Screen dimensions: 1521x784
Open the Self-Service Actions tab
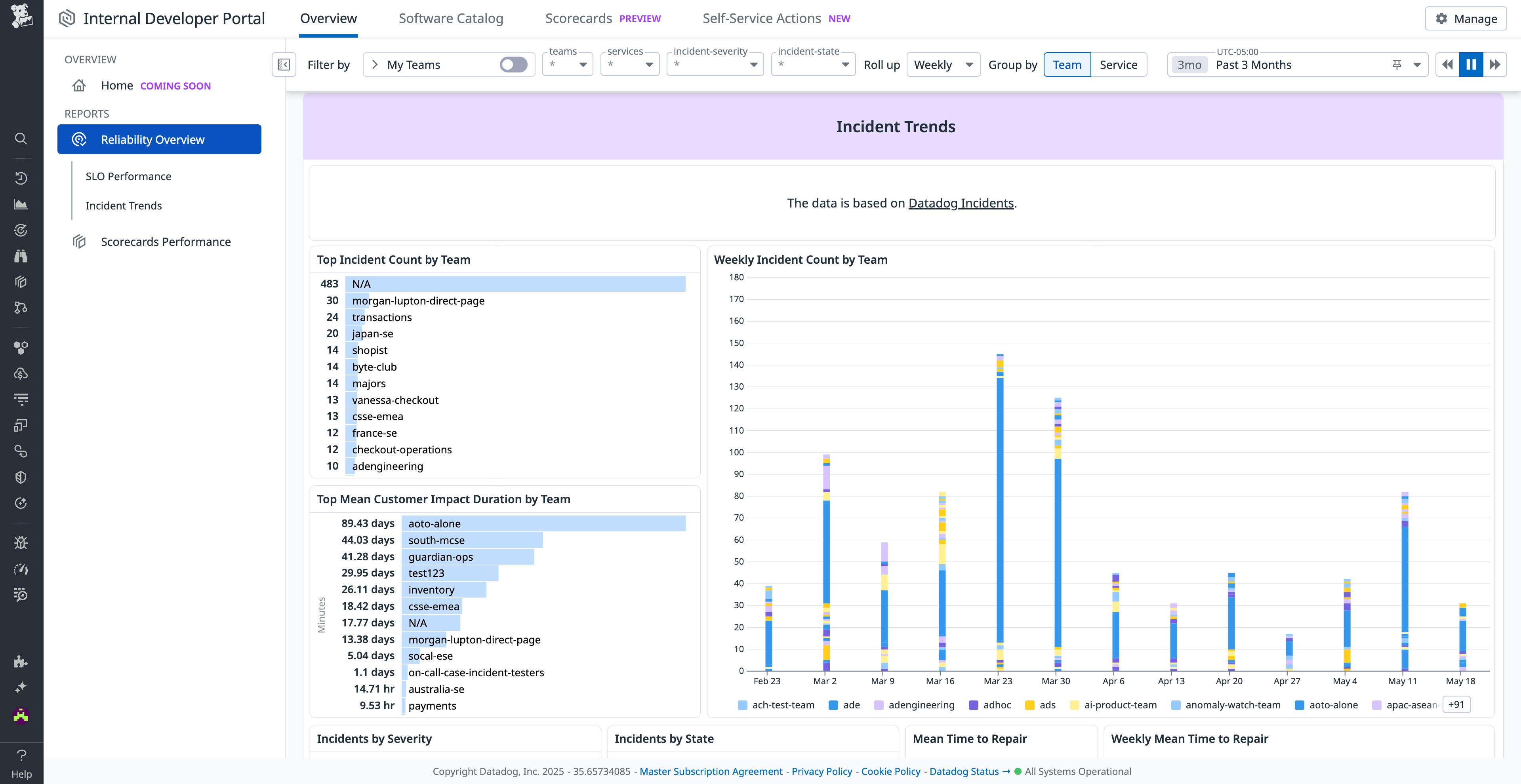762,18
